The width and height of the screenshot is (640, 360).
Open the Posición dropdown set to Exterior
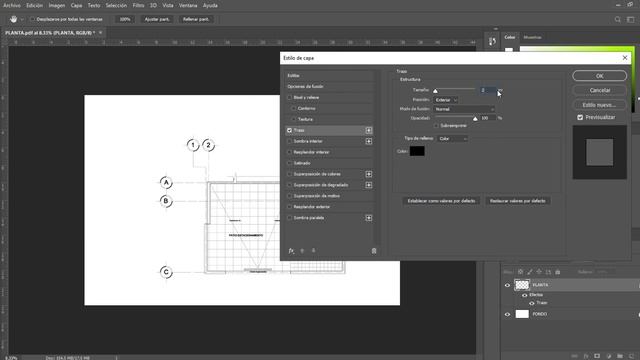[x=445, y=100]
